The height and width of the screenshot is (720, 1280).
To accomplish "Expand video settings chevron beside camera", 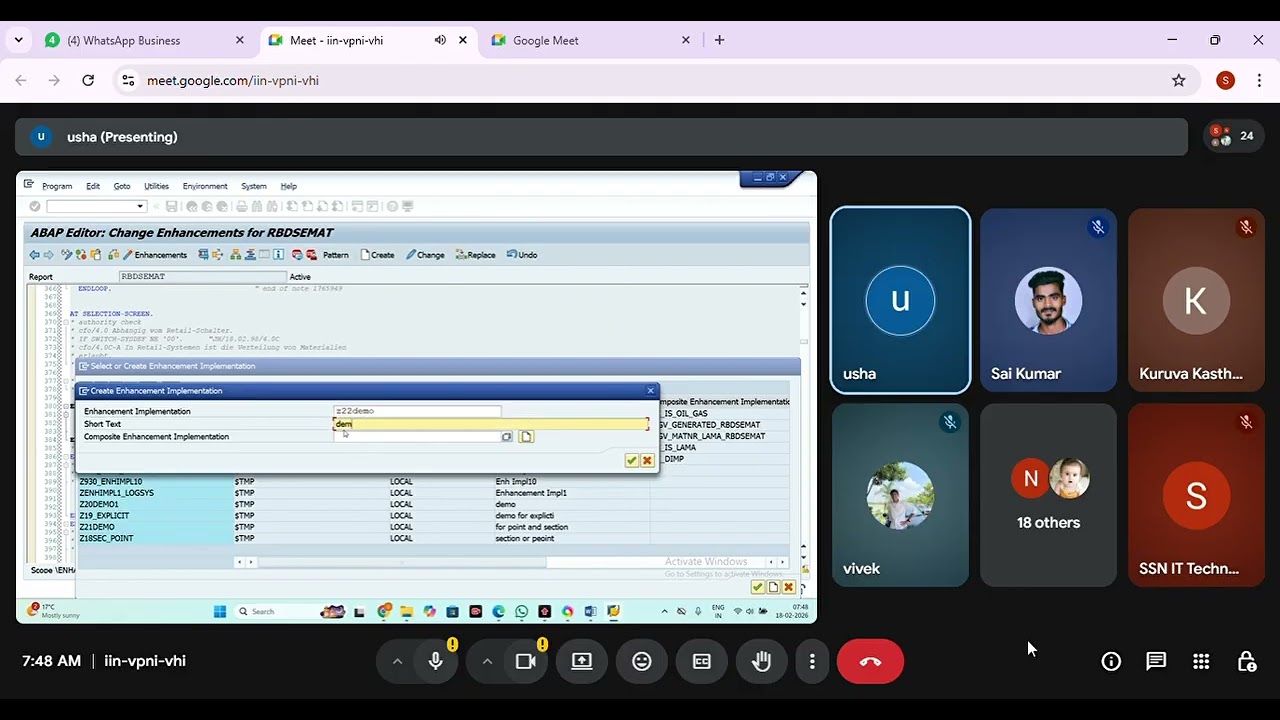I will click(x=487, y=661).
